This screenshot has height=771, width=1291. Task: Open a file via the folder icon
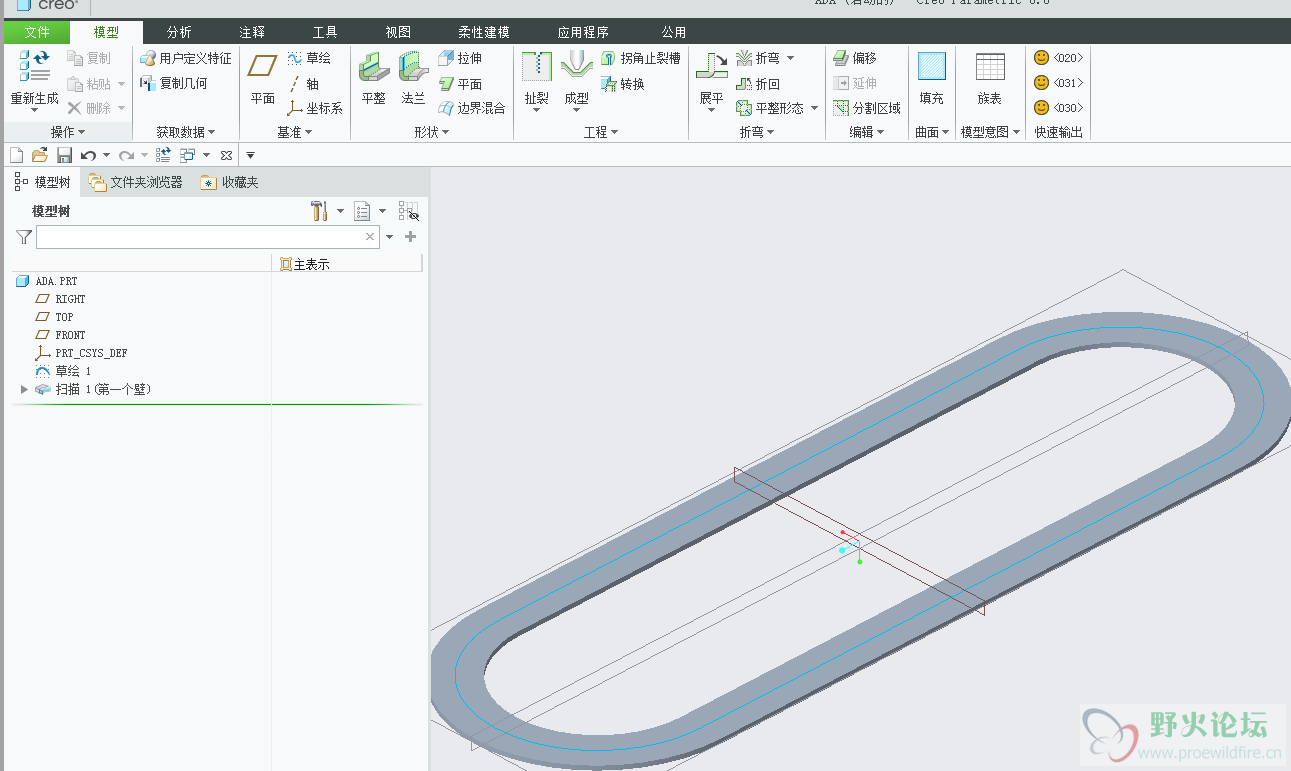pos(40,155)
